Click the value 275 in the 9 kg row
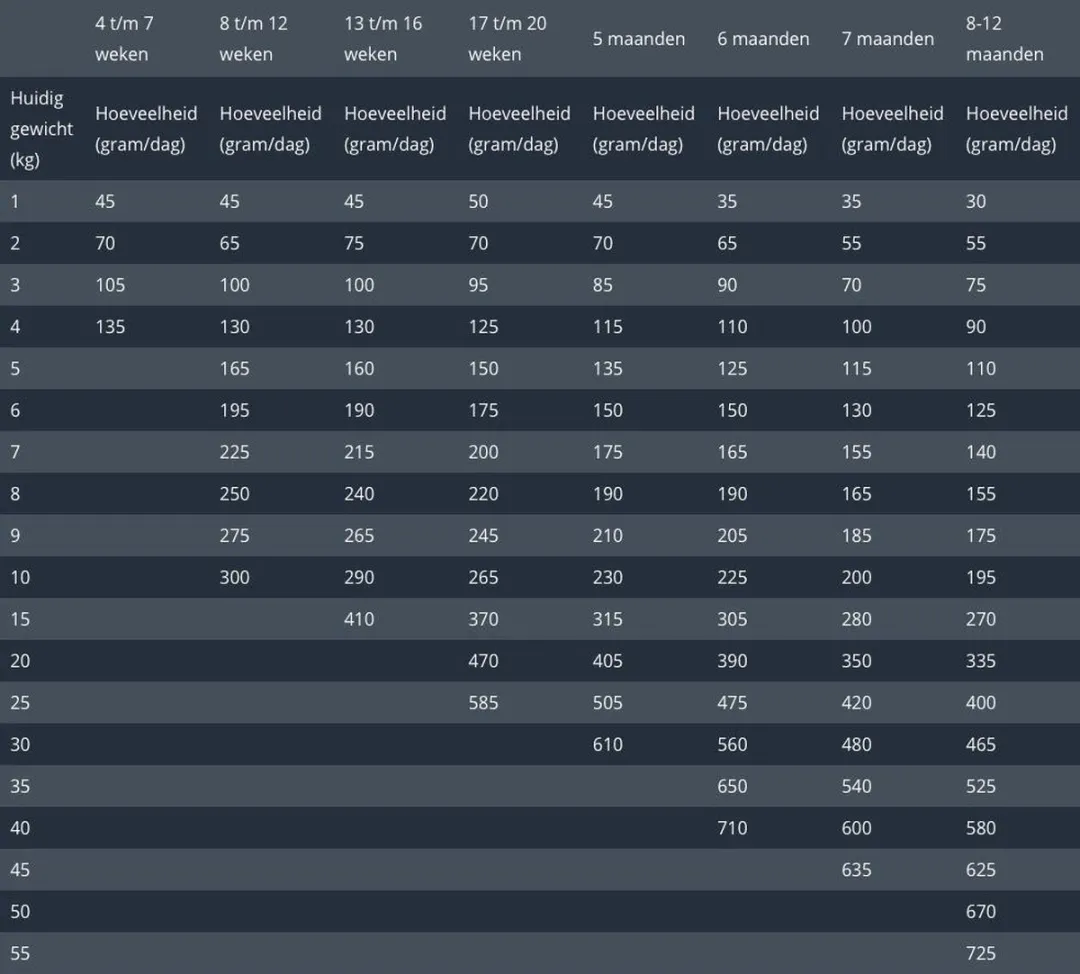The image size is (1080, 974). tap(234, 536)
